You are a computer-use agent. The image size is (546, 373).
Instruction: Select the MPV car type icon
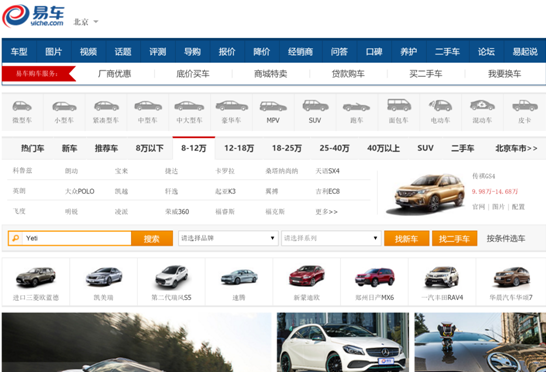273,106
